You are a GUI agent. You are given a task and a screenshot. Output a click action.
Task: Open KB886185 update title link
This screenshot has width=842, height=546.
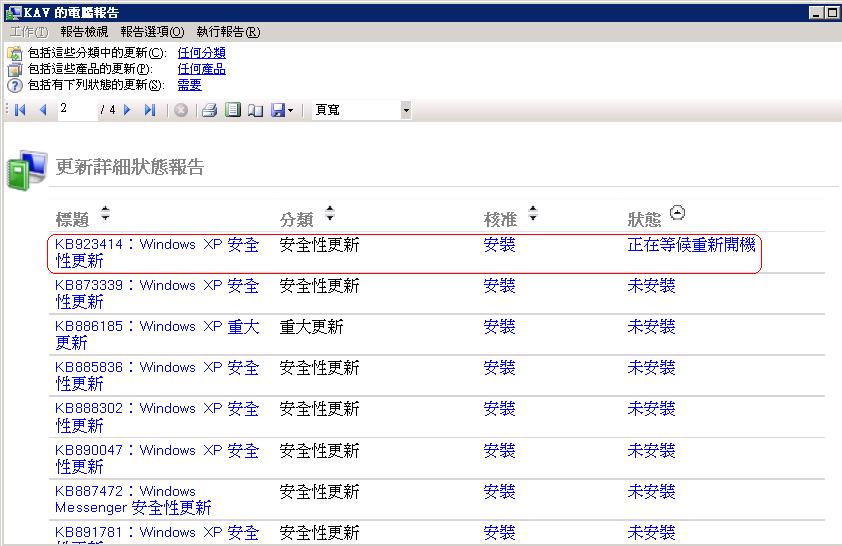click(x=157, y=334)
